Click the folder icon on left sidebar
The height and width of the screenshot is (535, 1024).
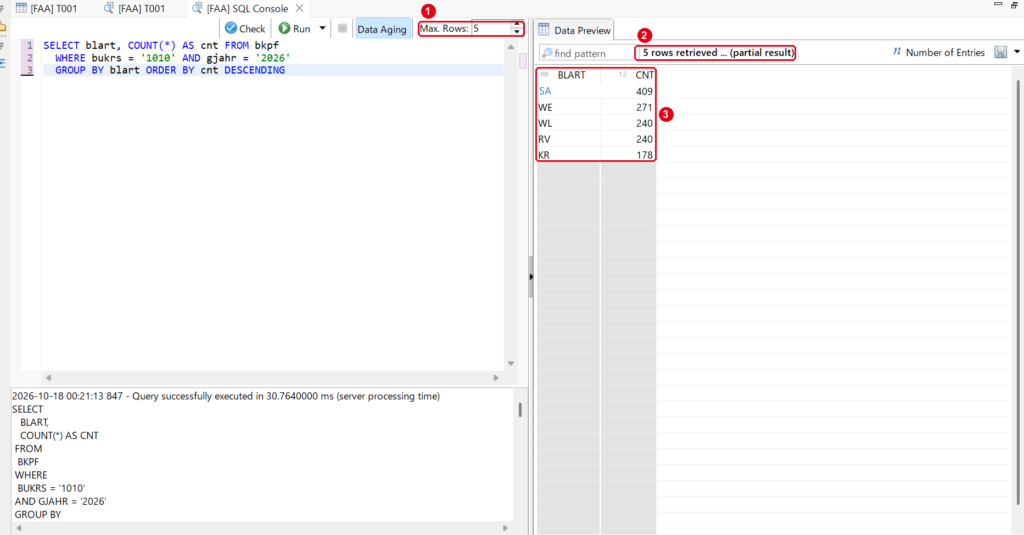3,27
